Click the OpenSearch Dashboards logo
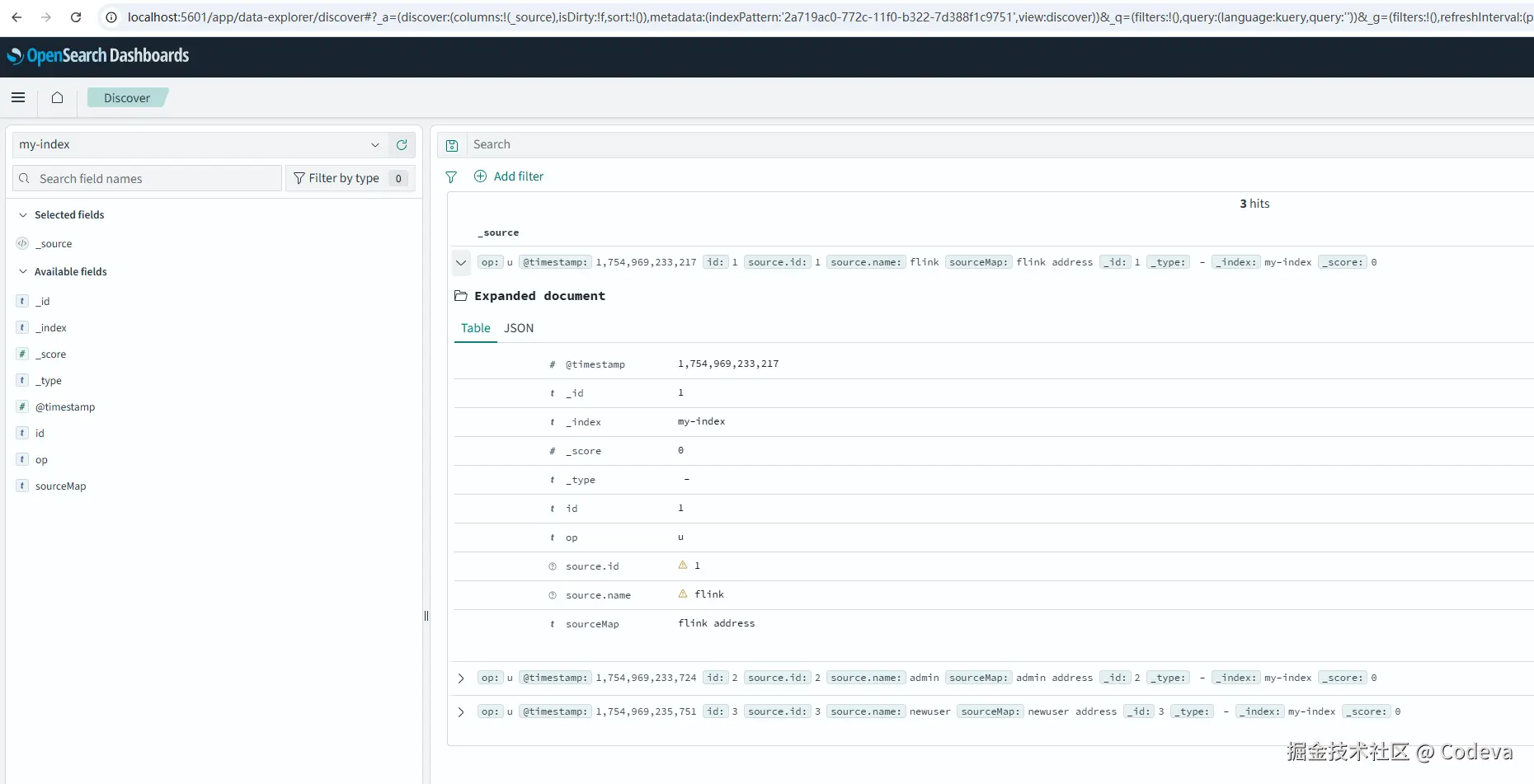1534x784 pixels. coord(98,55)
